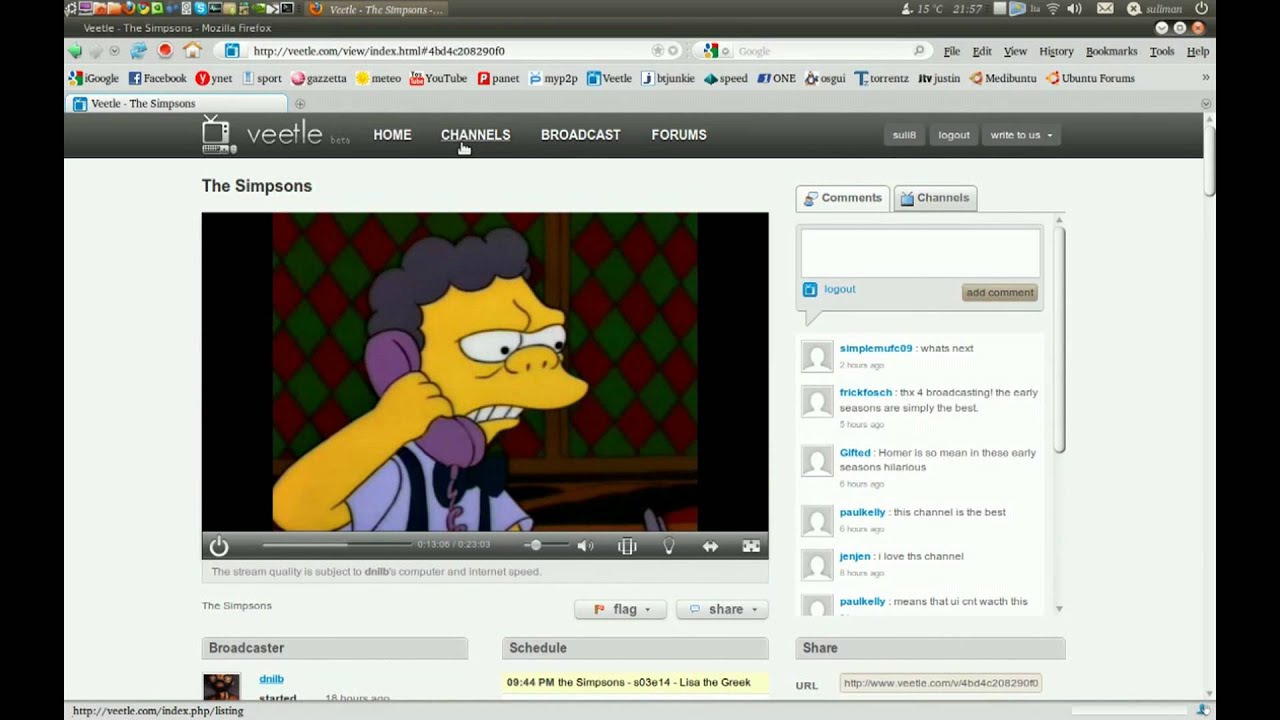This screenshot has height=720, width=1280.
Task: Seek within the video progress bar
Action: click(x=337, y=545)
